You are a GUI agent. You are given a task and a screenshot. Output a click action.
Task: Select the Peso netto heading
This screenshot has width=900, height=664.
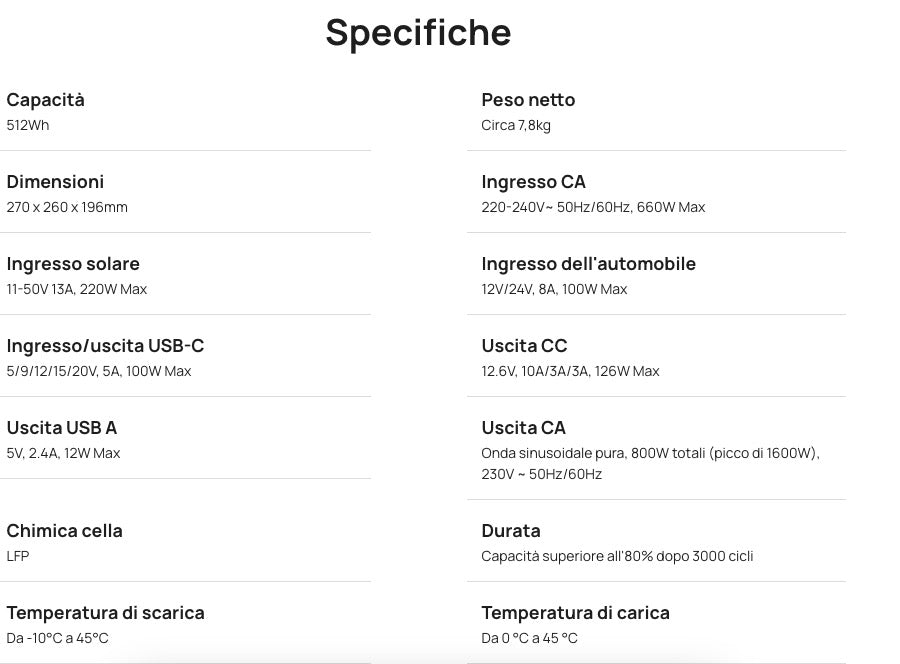click(528, 100)
